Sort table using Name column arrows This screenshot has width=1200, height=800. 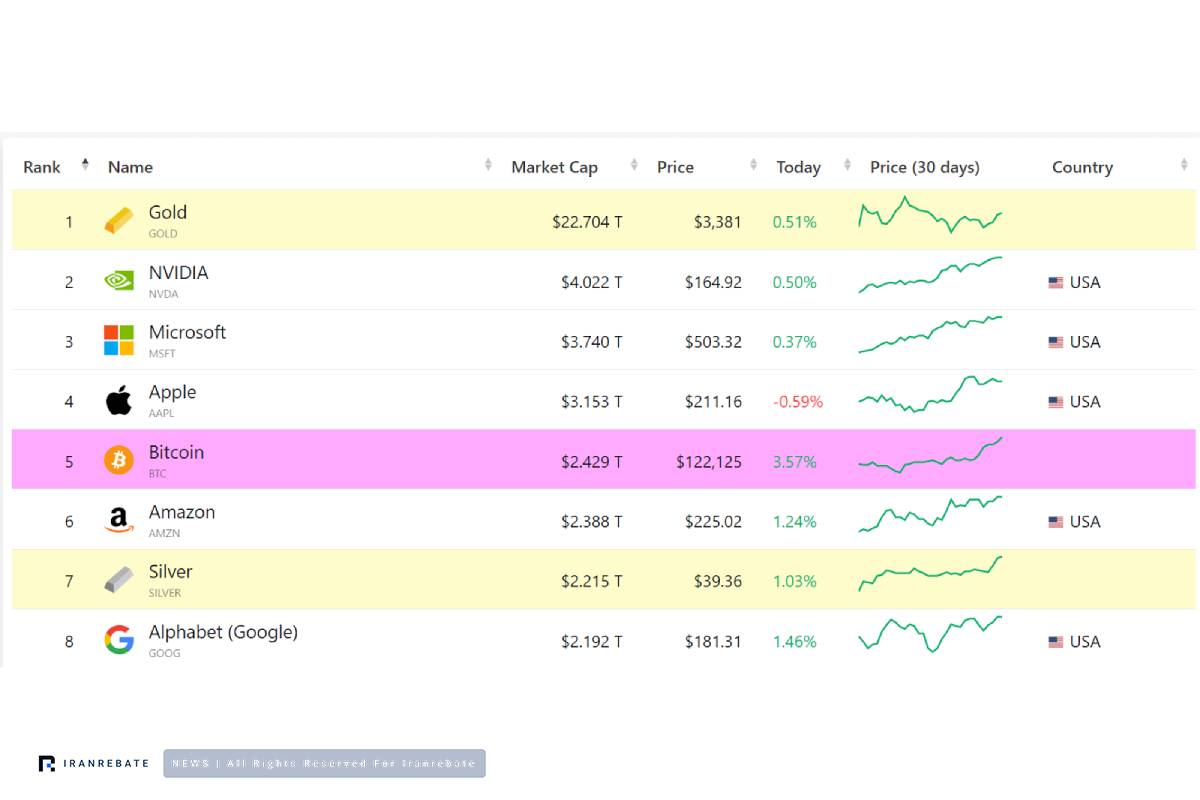488,164
